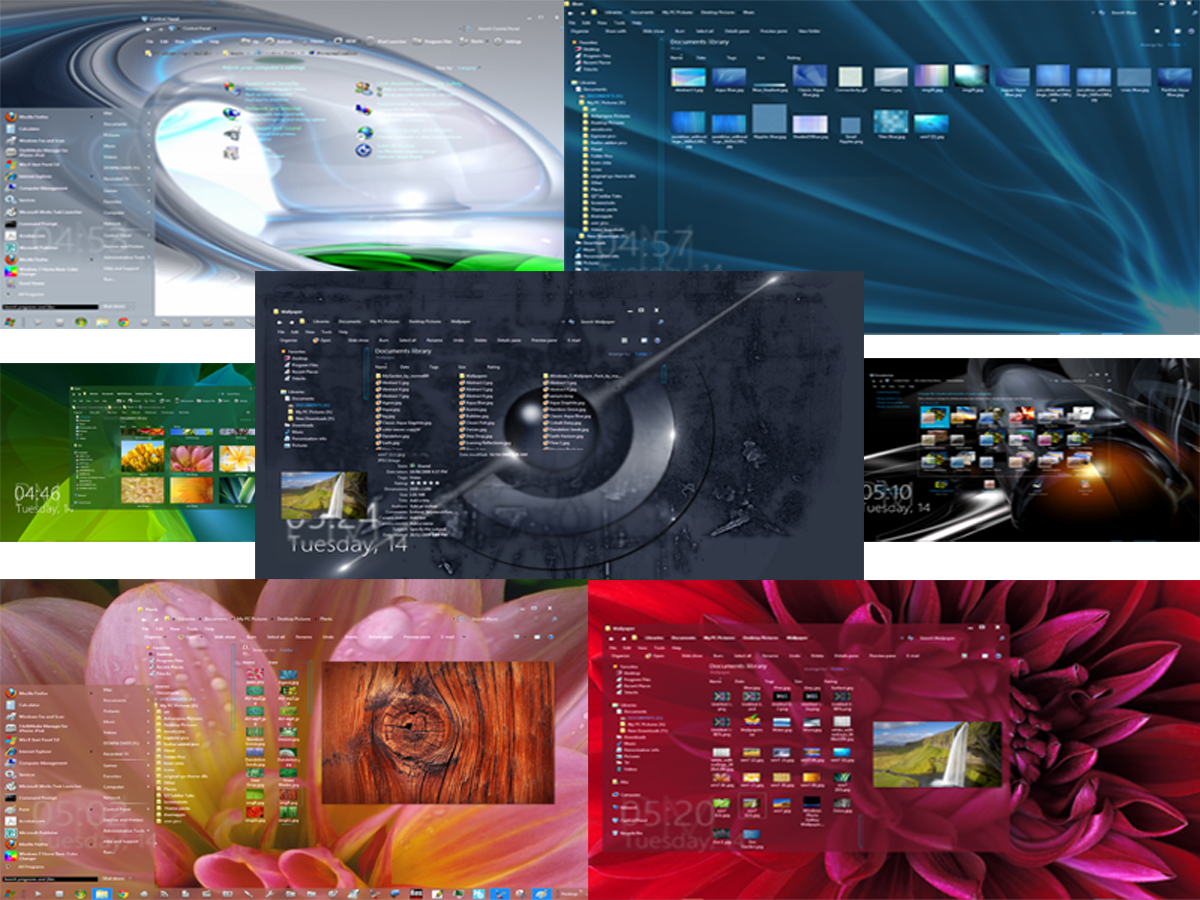Image resolution: width=1200 pixels, height=900 pixels.
Task: Click New folder in blue-theme Documents library window
Action: [810, 31]
